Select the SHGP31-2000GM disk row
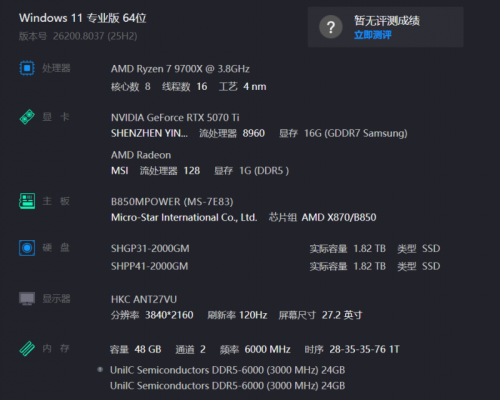This screenshot has height=400, width=500. click(x=275, y=249)
